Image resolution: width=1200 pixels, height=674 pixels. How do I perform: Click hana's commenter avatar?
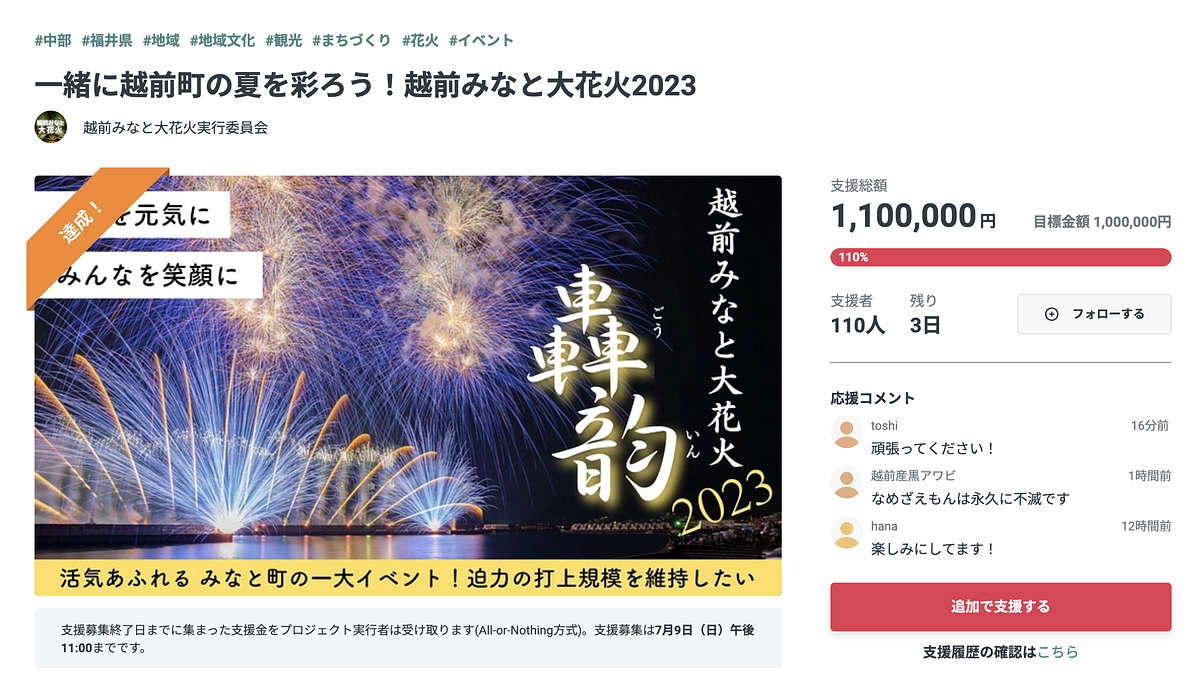click(845, 534)
